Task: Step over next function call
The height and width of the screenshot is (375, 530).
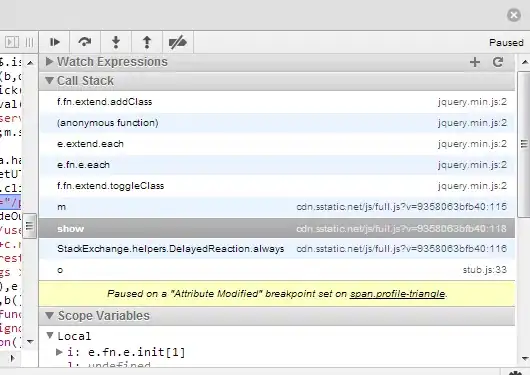Action: [85, 42]
